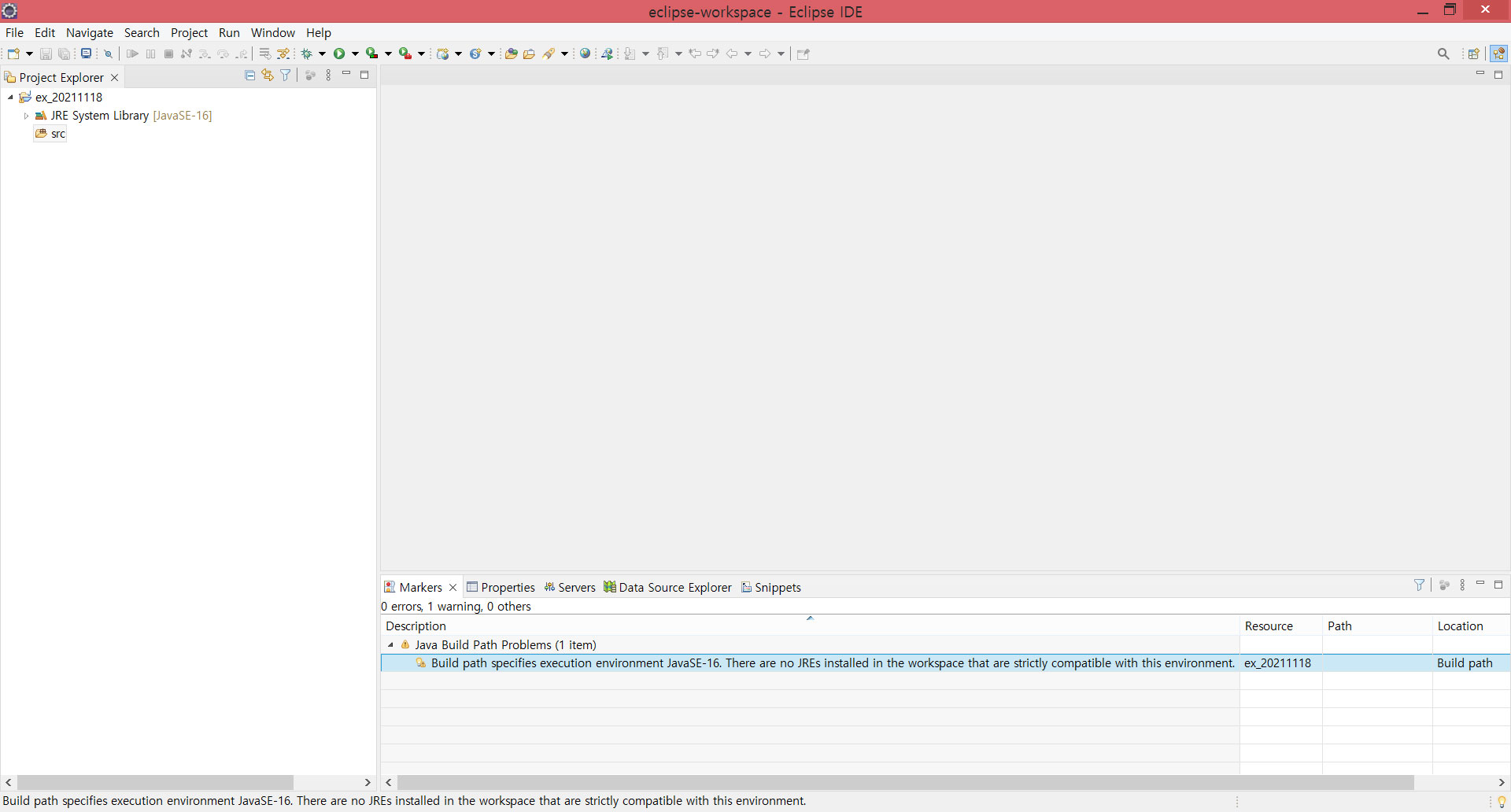Click the New wizard icon in toolbar
The width and height of the screenshot is (1511, 812).
(13, 54)
